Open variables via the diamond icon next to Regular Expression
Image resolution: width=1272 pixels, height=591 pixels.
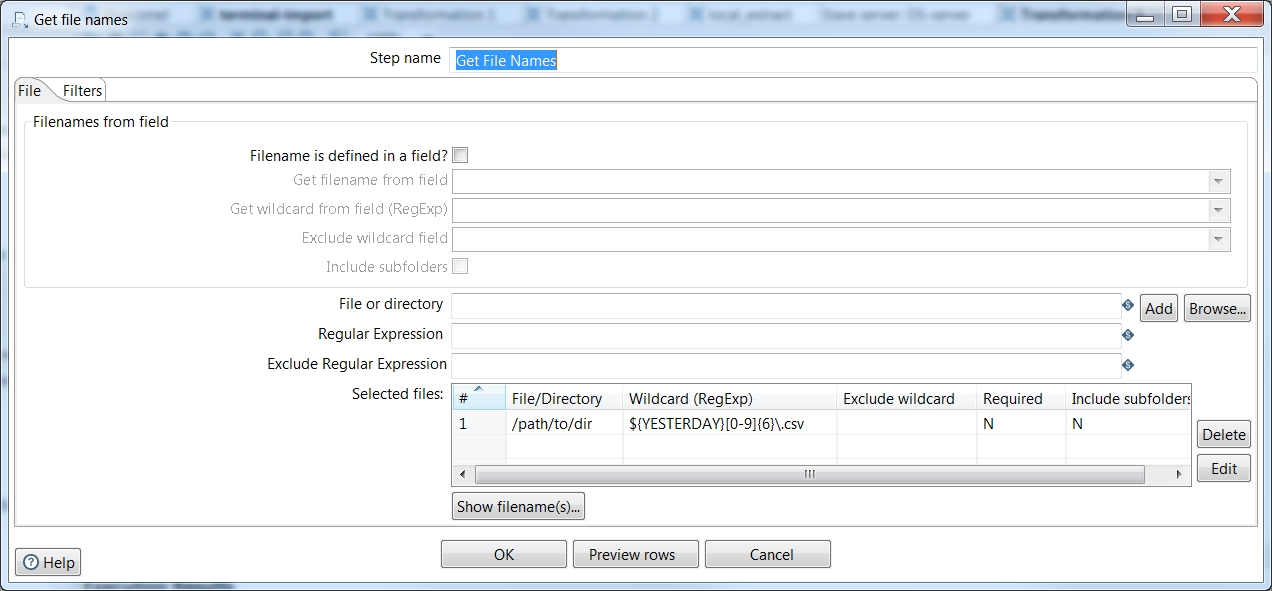1127,335
